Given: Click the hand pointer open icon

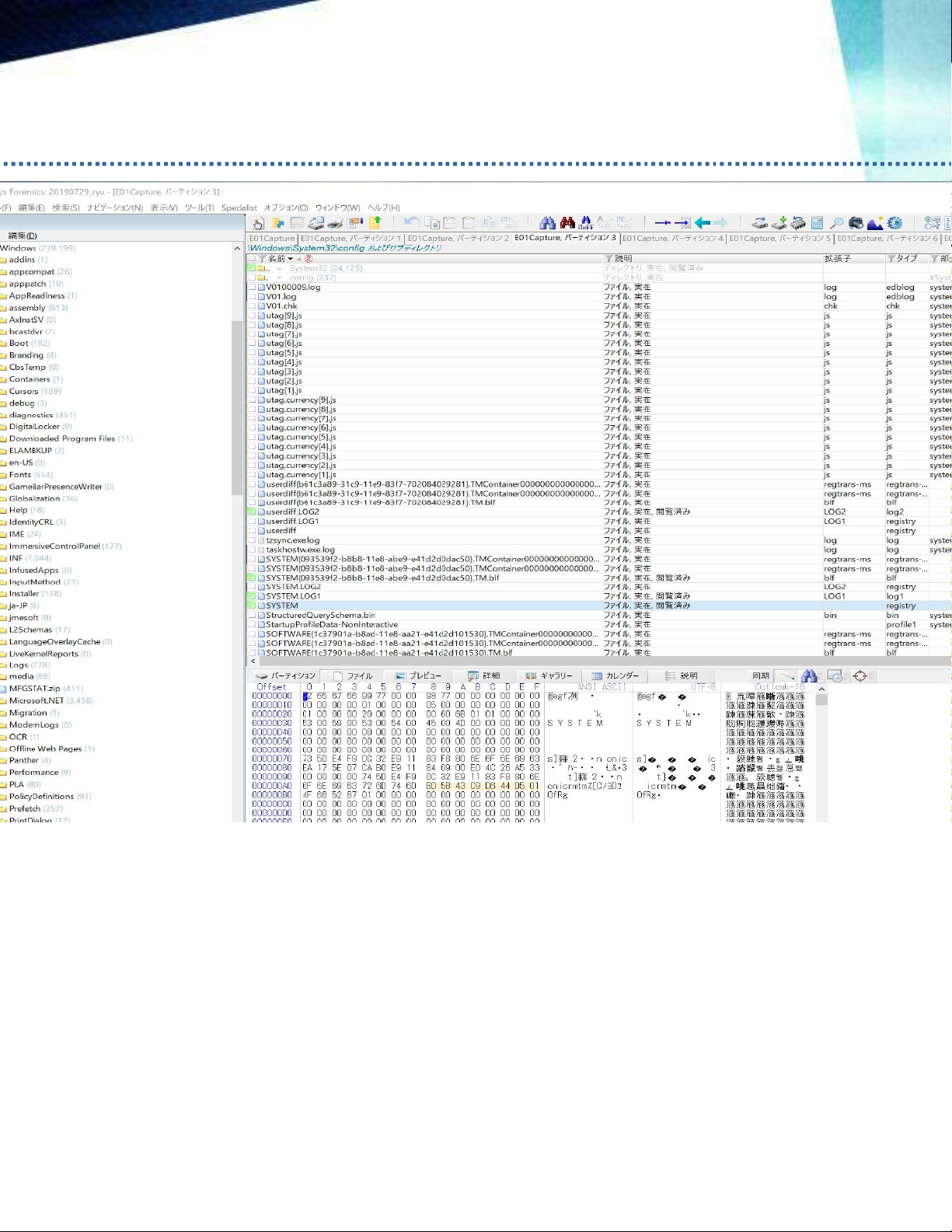Looking at the screenshot, I should [259, 223].
